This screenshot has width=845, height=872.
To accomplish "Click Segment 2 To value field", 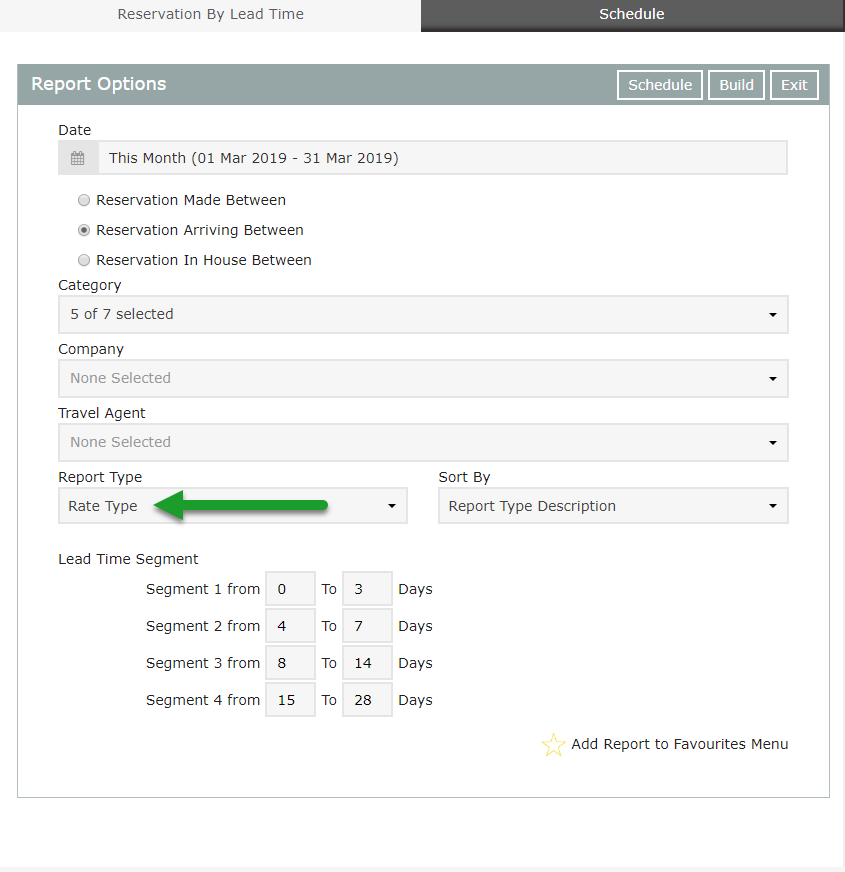I will coord(367,626).
